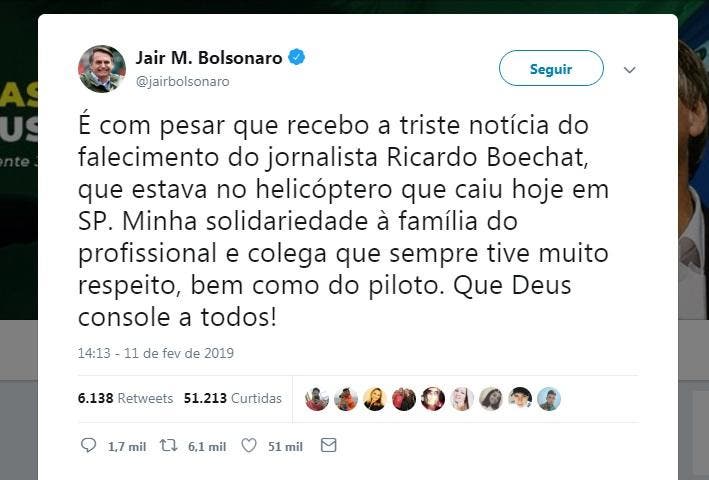This screenshot has height=480, width=709.
Task: Open the @jairbolsonaro handle link
Action: click(x=183, y=81)
